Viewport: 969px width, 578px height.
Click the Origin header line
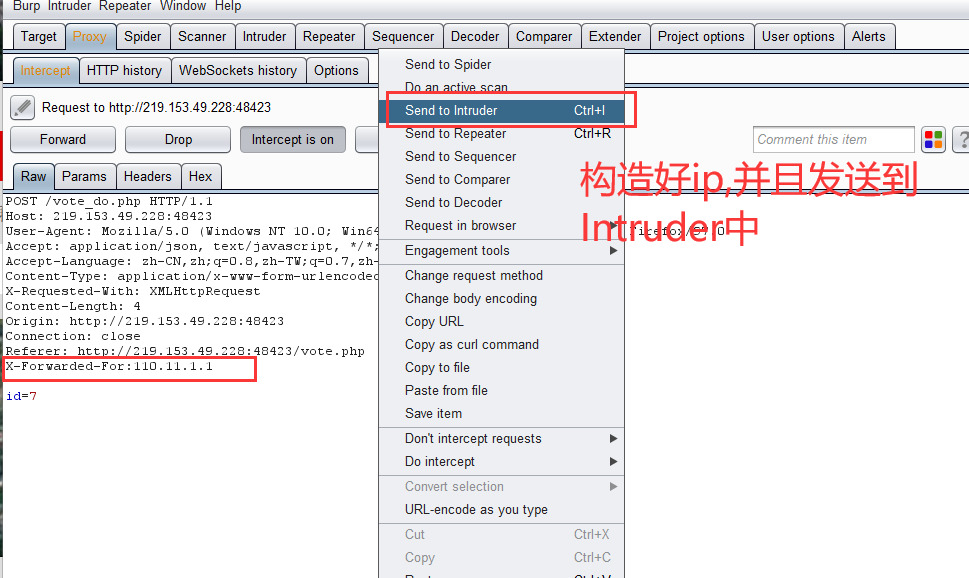pyautogui.click(x=145, y=321)
